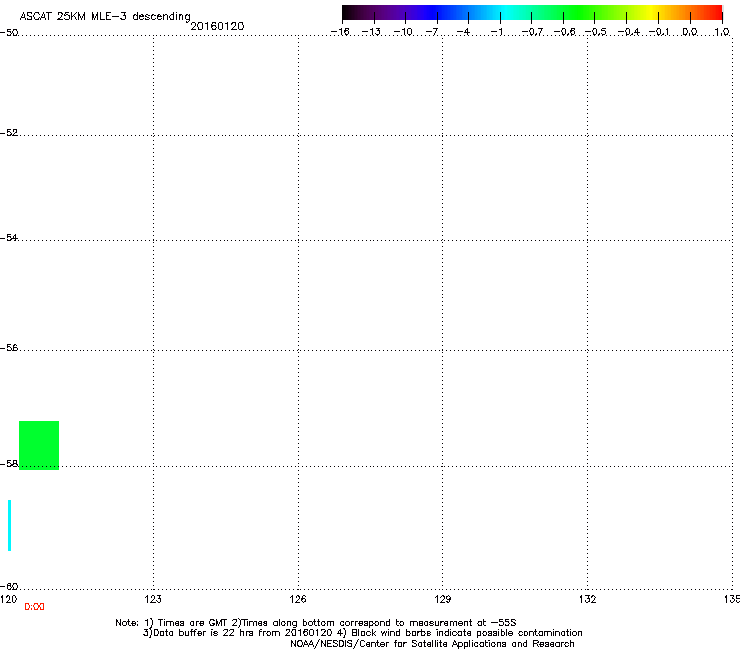740x650 pixels.
Task: Click the cyan vertical bar below the green block
Action: tap(9, 525)
